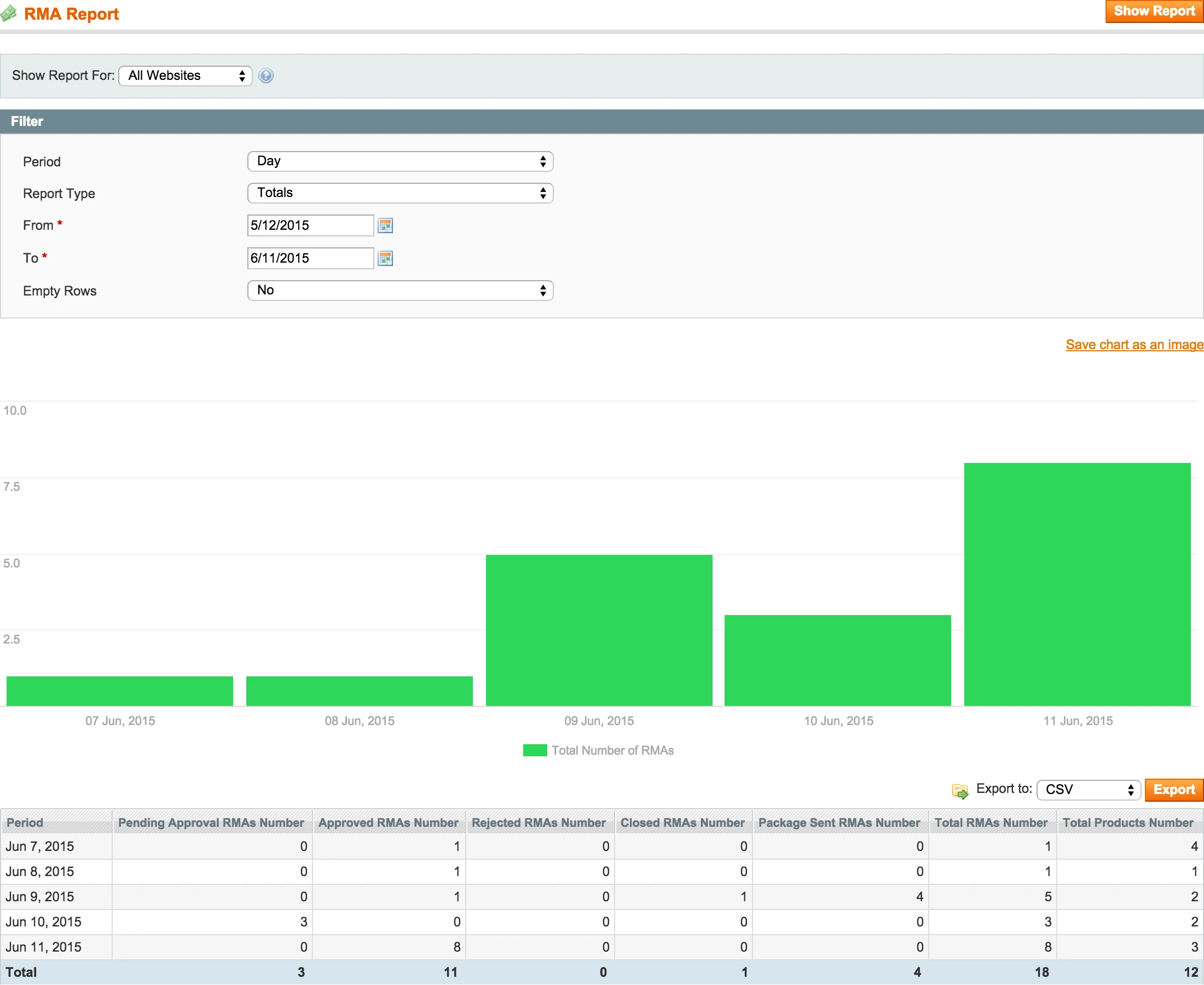The width and height of the screenshot is (1204, 985).
Task: Click the RMA Report money icon
Action: tap(9, 13)
